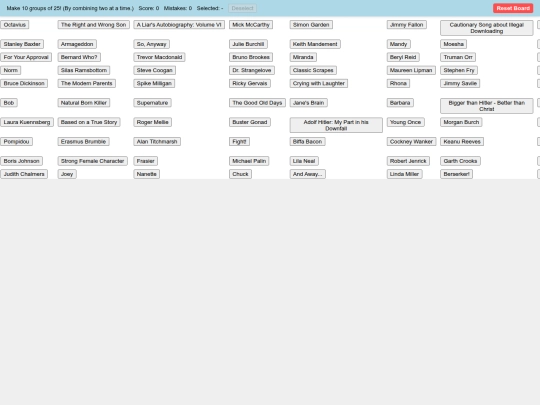
Task: Select the Armageddon tile
Action: click(x=77, y=44)
